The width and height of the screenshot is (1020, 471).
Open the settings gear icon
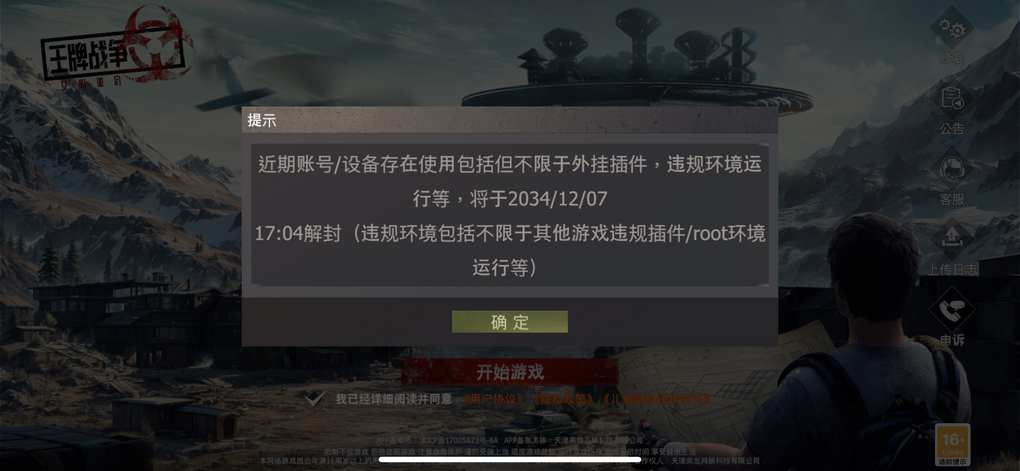click(952, 27)
